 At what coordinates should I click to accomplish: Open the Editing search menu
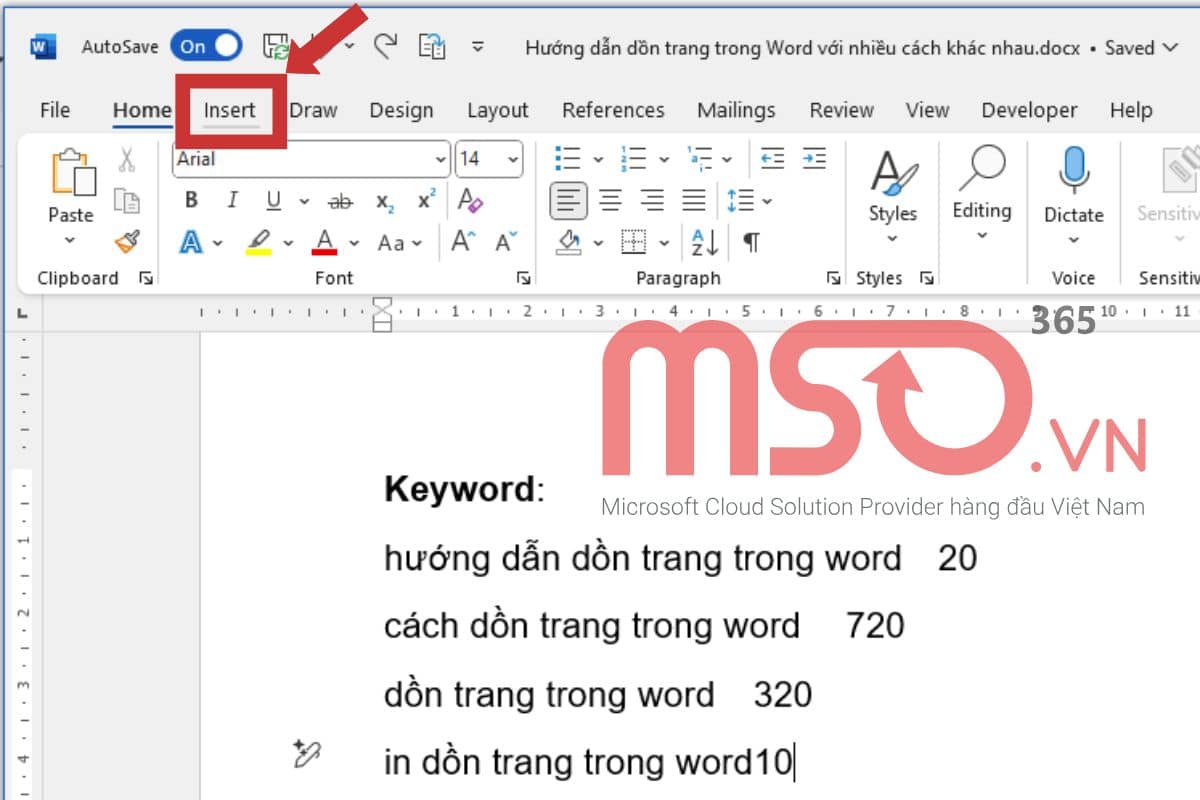pos(982,195)
